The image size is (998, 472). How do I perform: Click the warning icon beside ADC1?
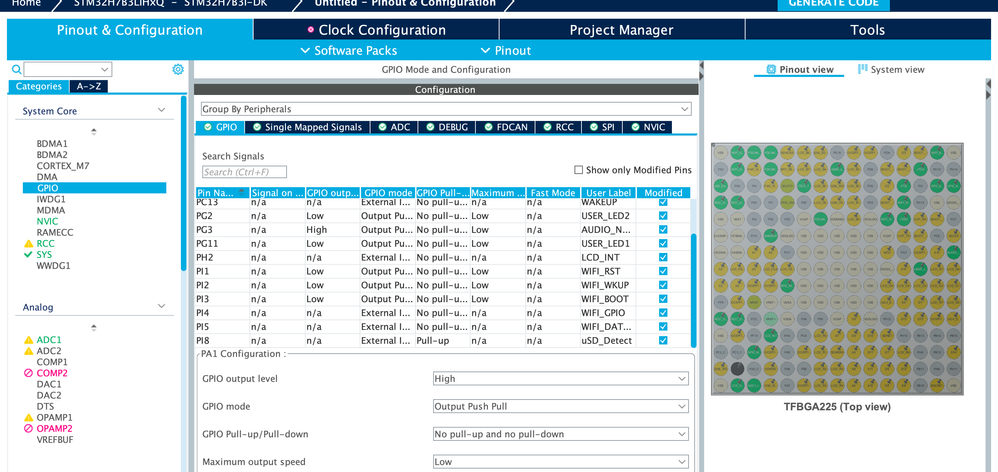(x=28, y=340)
